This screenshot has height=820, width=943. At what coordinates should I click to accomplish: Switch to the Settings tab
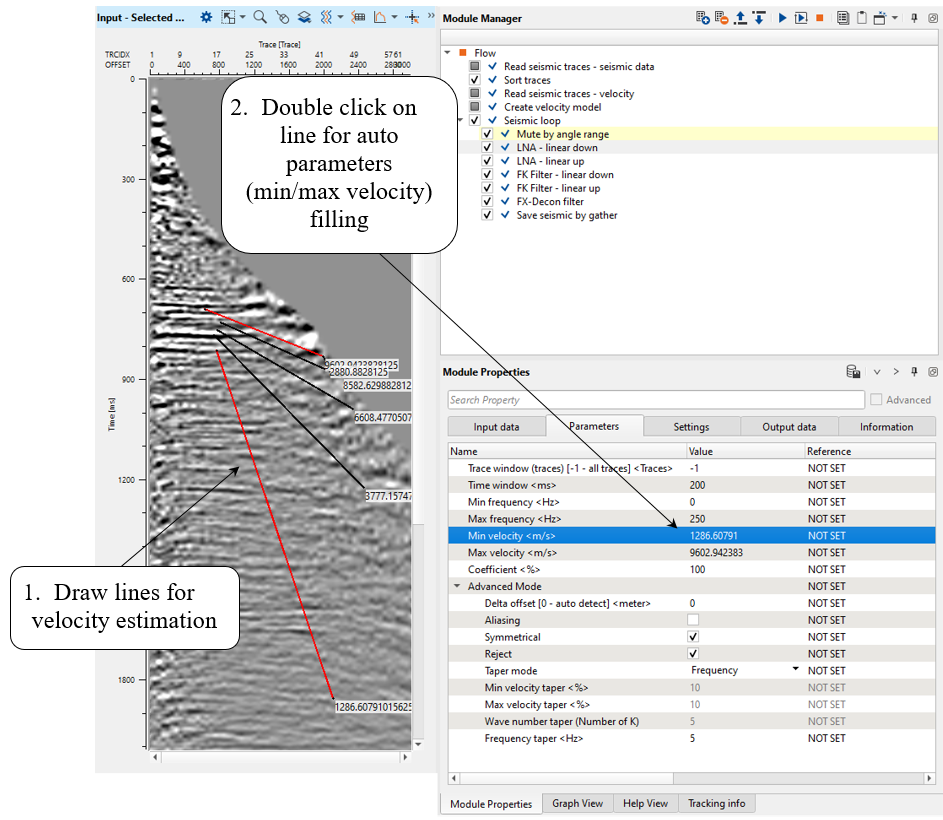coord(691,427)
